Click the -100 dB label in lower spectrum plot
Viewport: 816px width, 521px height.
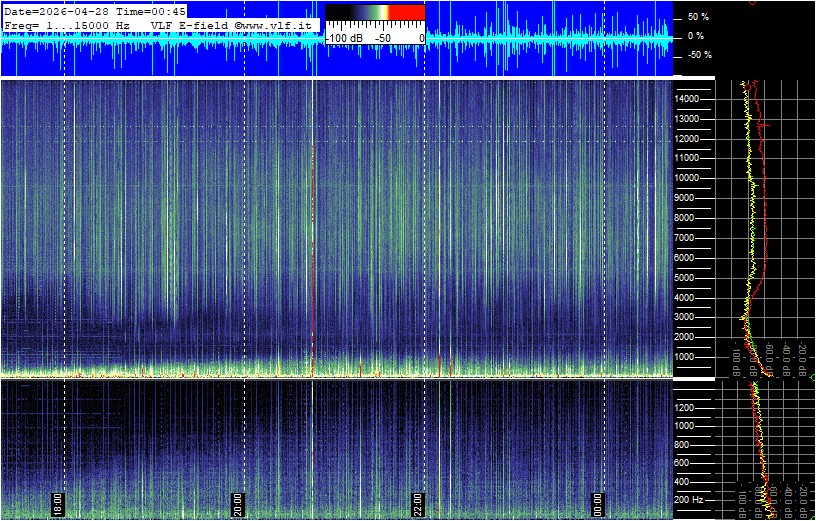(741, 501)
